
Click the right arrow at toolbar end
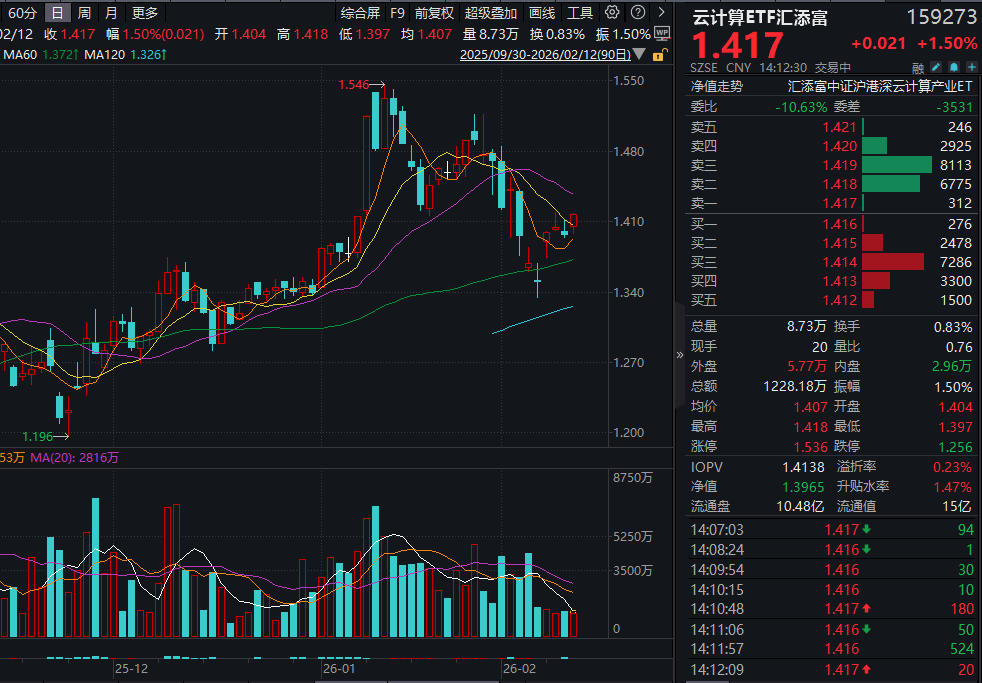coord(660,13)
